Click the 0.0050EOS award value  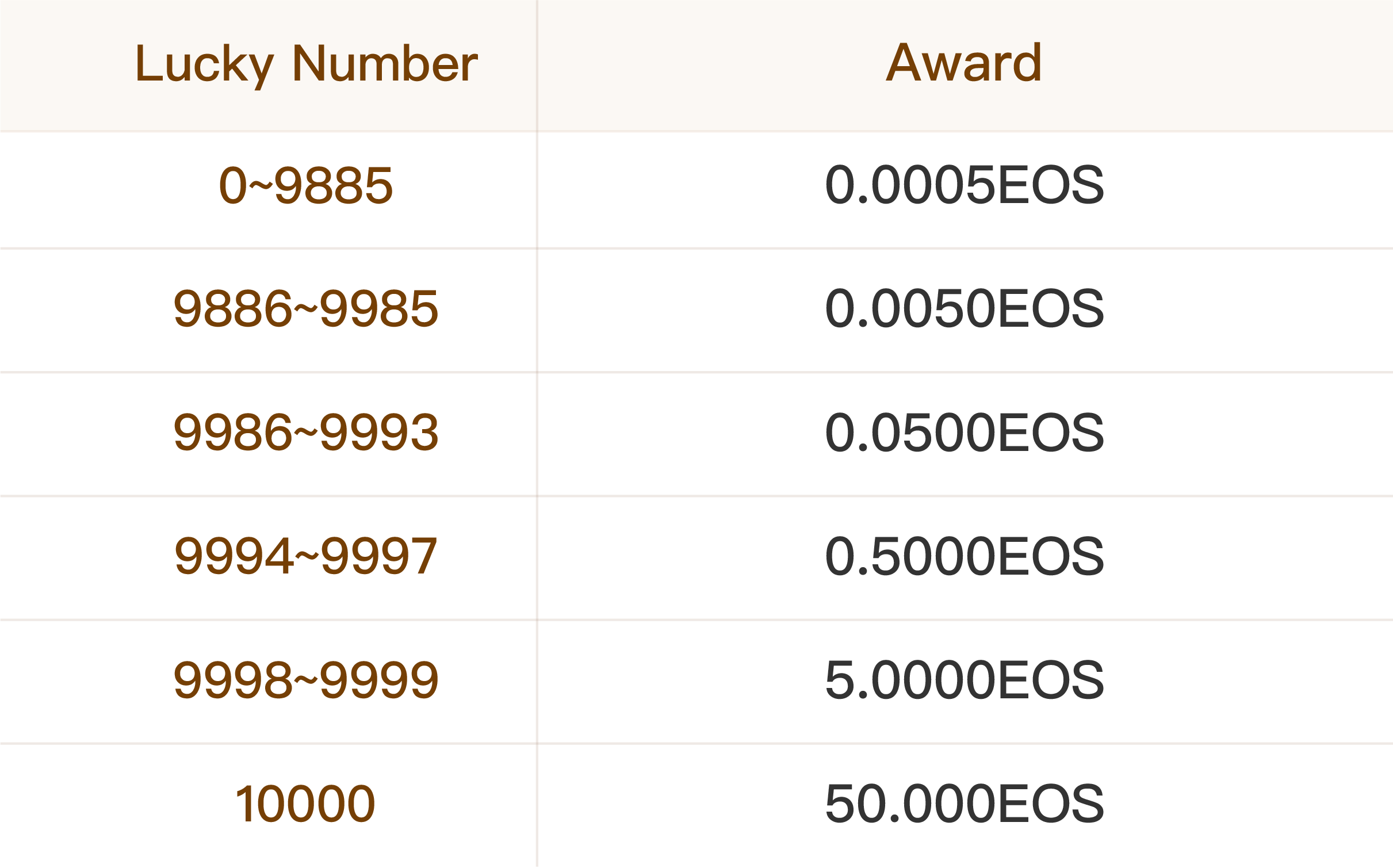(x=965, y=309)
